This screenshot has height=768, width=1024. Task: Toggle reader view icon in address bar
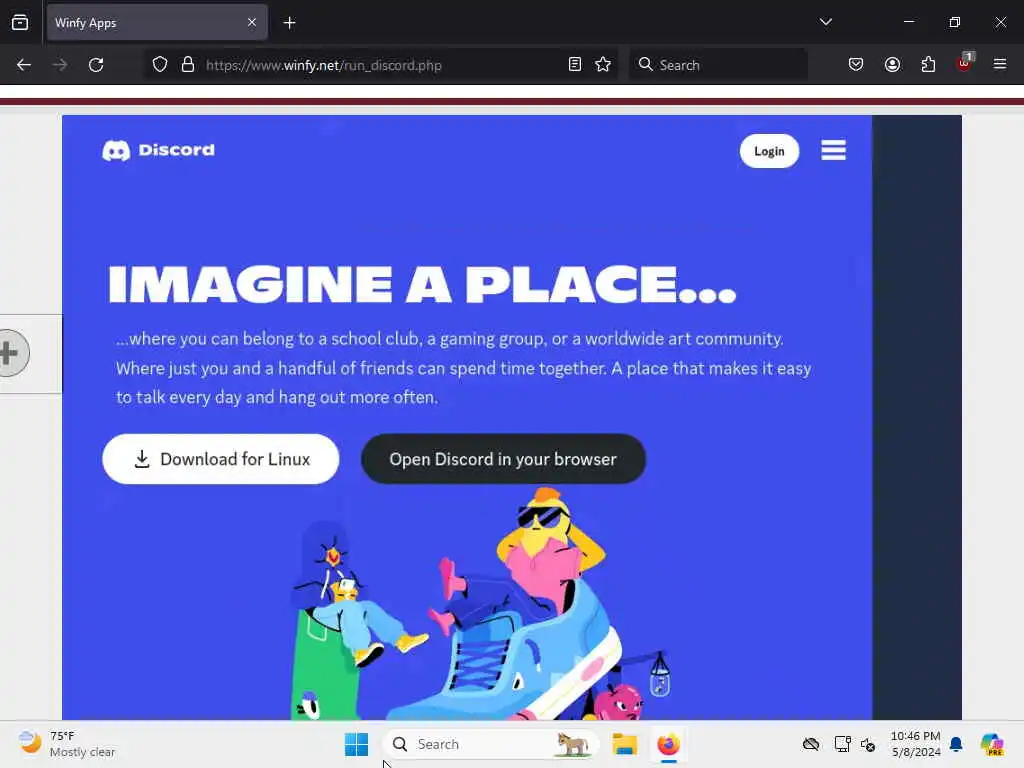tap(575, 65)
